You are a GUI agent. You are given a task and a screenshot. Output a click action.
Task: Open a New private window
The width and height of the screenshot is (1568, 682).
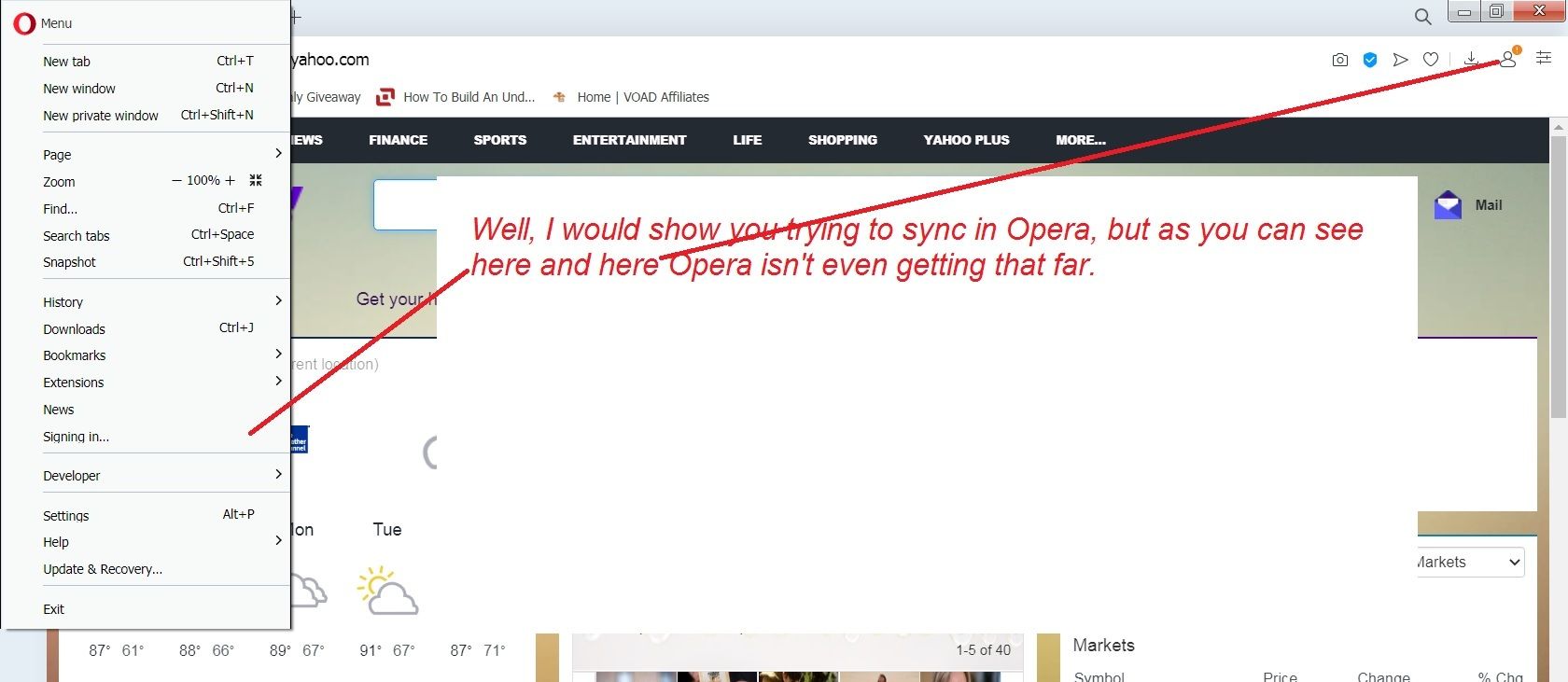pyautogui.click(x=147, y=116)
